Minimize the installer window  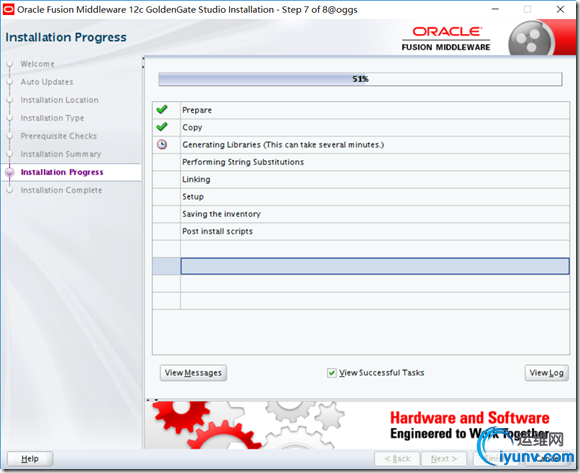[495, 9]
